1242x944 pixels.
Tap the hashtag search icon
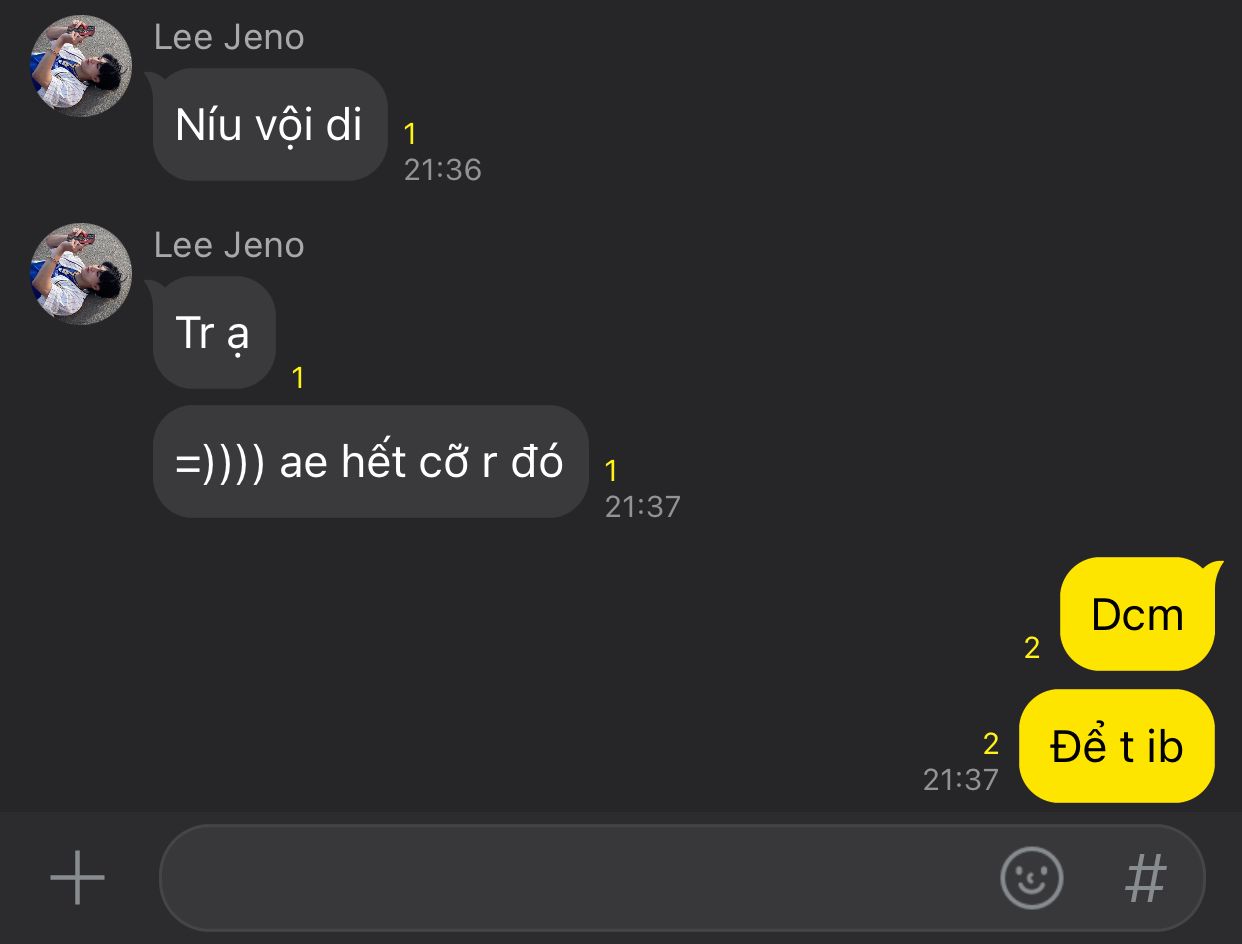[1146, 878]
